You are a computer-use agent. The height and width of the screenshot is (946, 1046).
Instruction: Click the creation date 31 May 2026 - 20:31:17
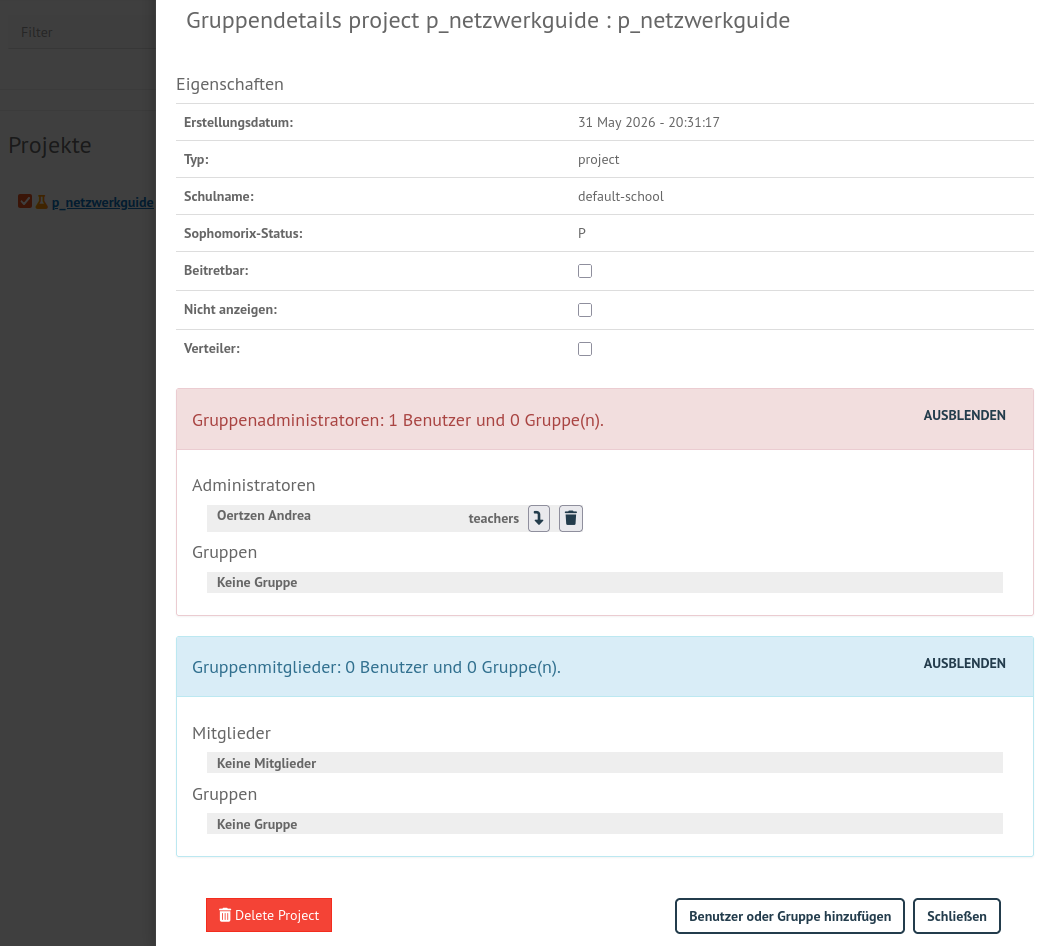point(648,122)
